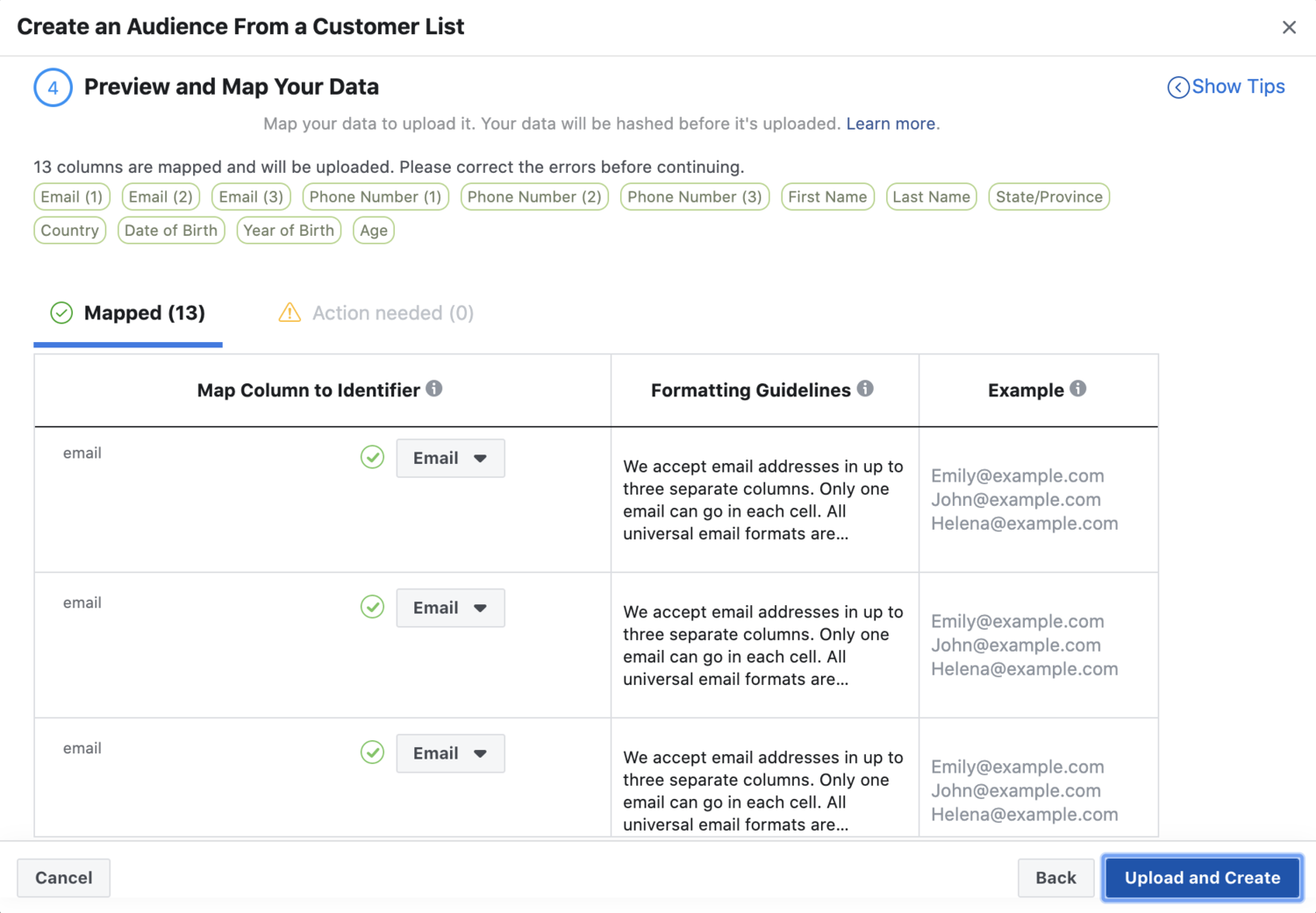Switch to the Mapped (13) tab
The image size is (1316, 913).
128,313
